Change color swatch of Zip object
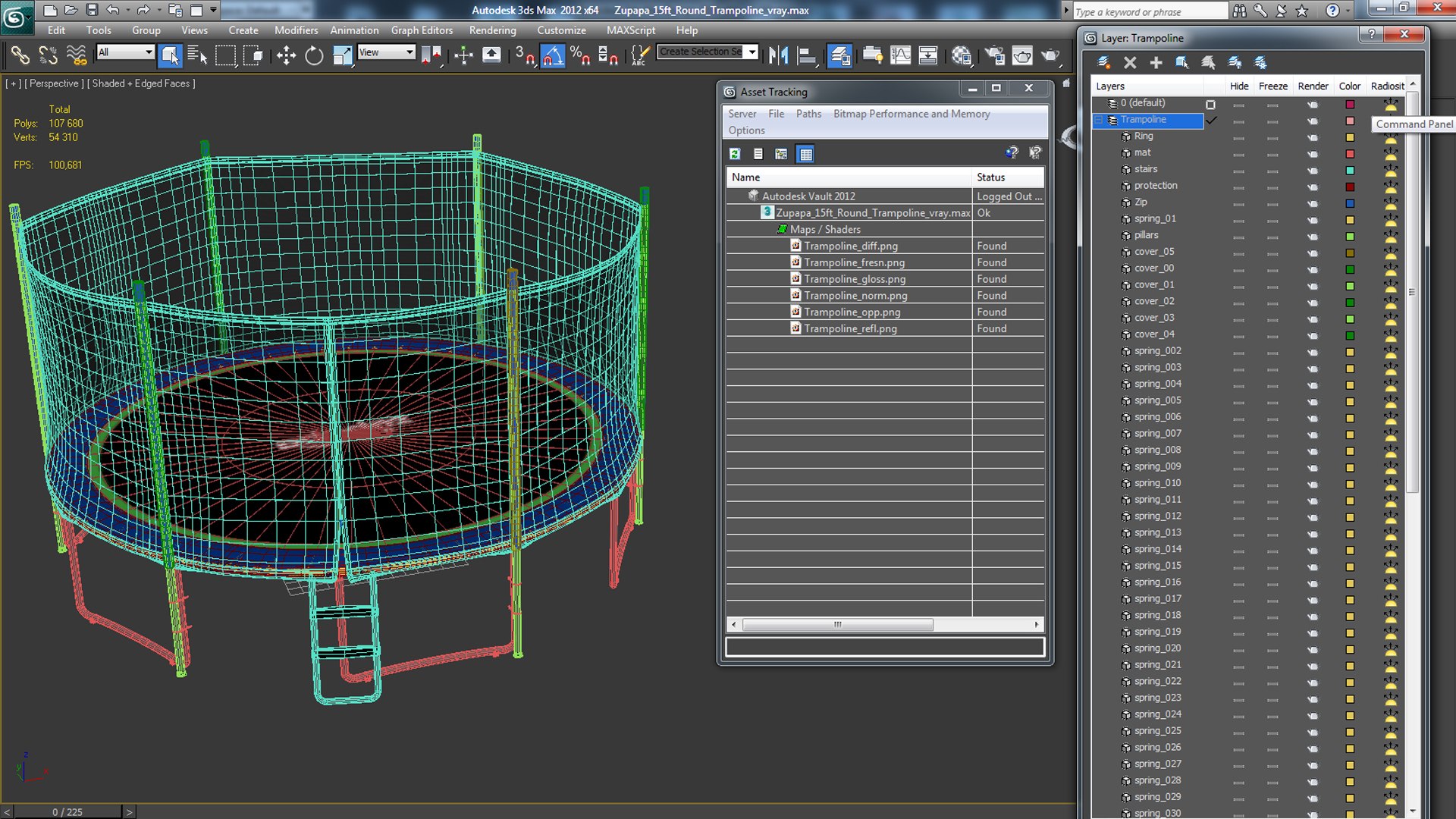 1350,203
